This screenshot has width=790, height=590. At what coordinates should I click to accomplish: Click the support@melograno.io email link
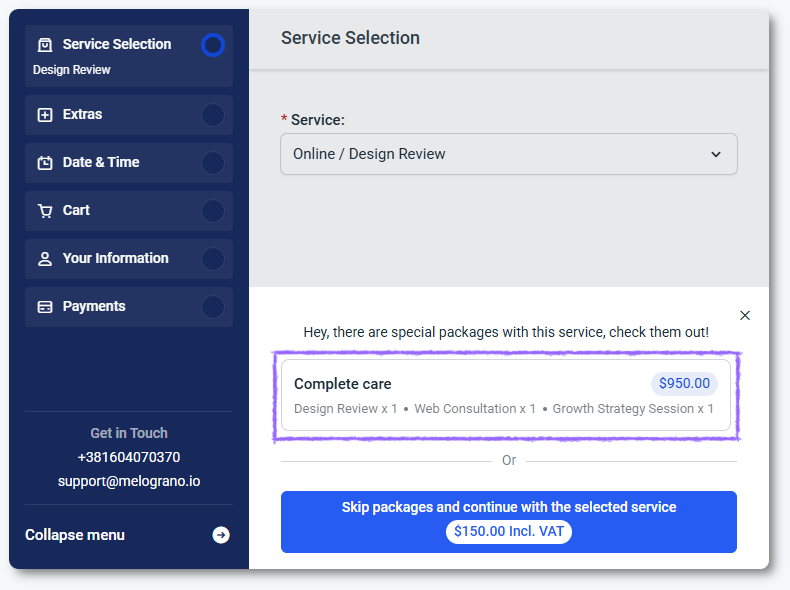[x=129, y=481]
